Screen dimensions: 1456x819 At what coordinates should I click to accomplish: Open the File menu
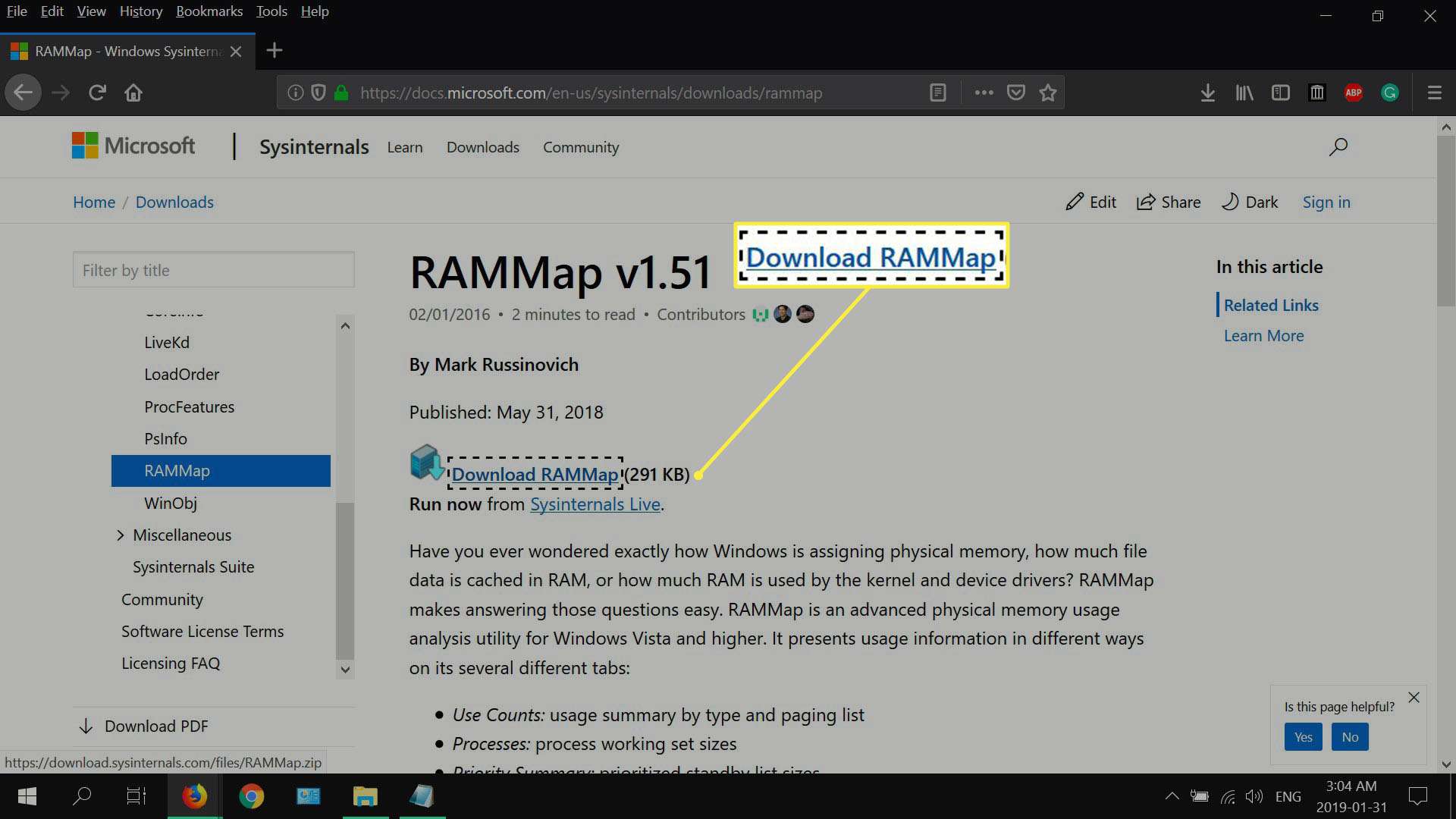point(17,11)
